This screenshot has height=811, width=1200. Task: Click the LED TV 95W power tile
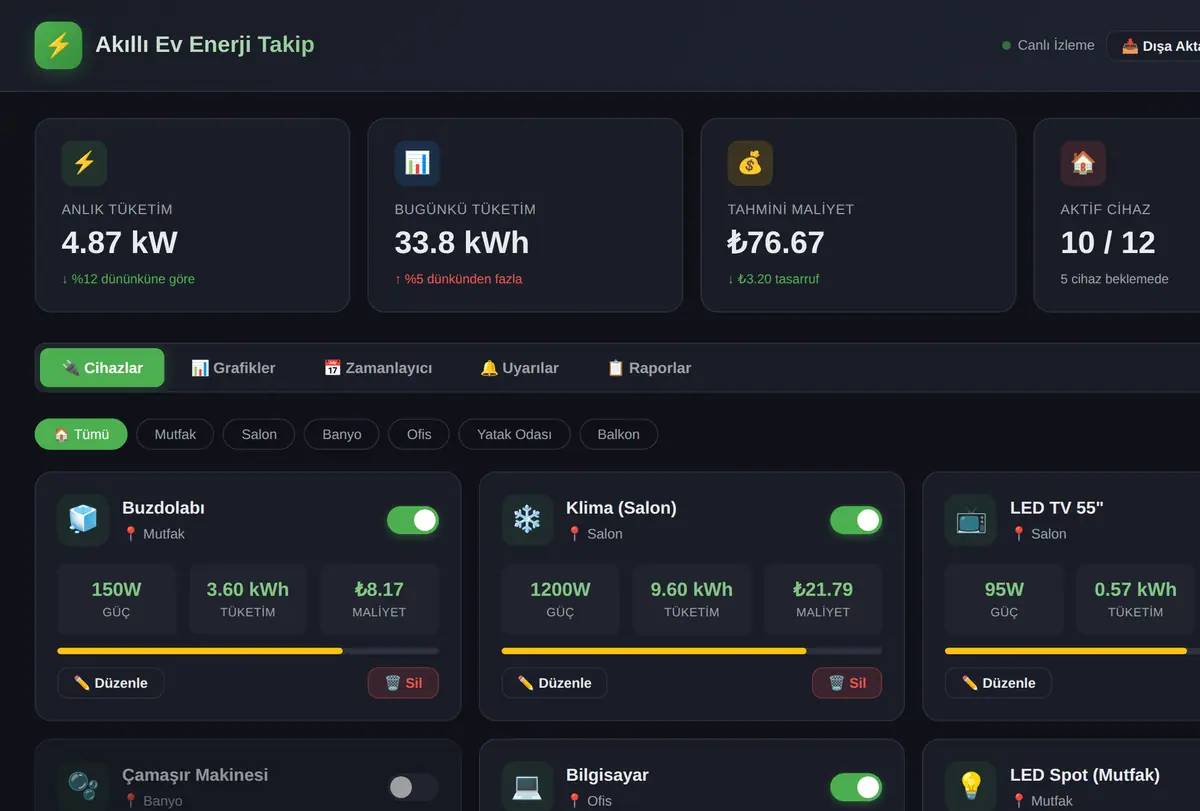click(1004, 599)
